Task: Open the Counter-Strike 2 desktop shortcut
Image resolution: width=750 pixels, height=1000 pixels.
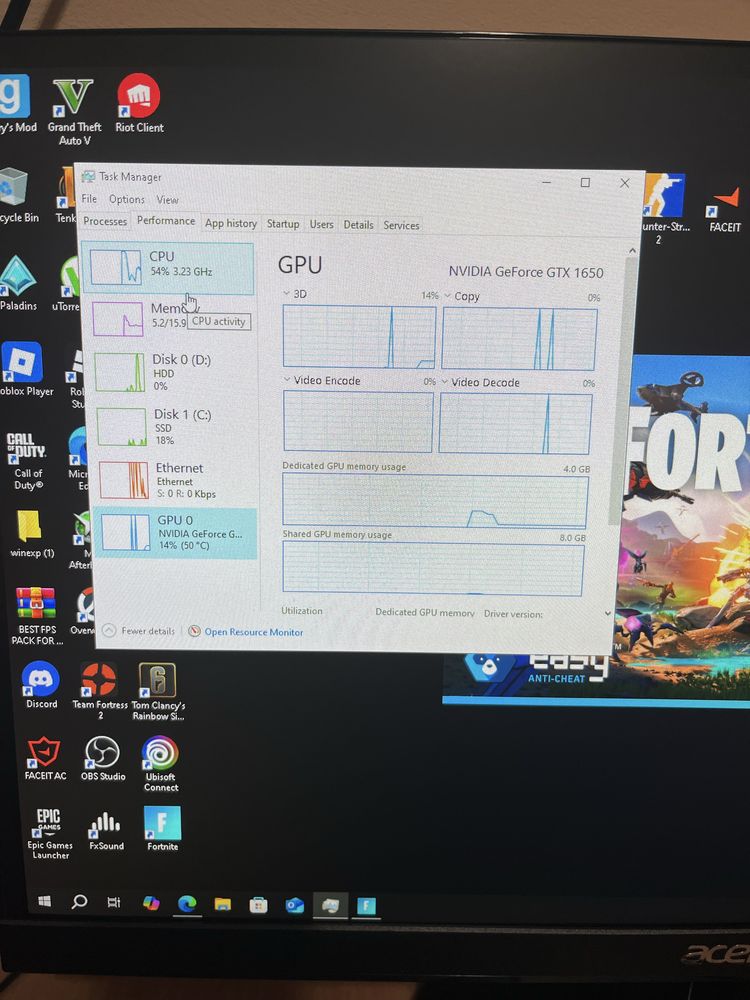Action: 663,209
